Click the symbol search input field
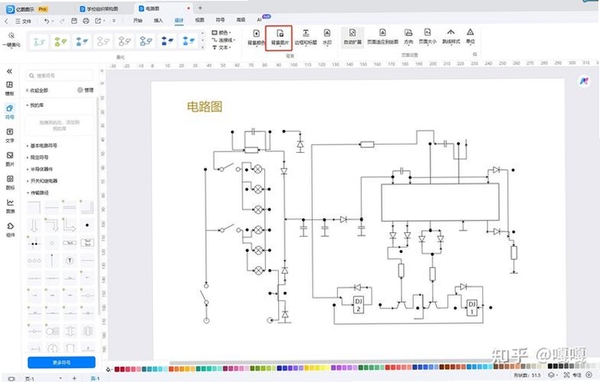The image size is (600, 382). [60, 76]
